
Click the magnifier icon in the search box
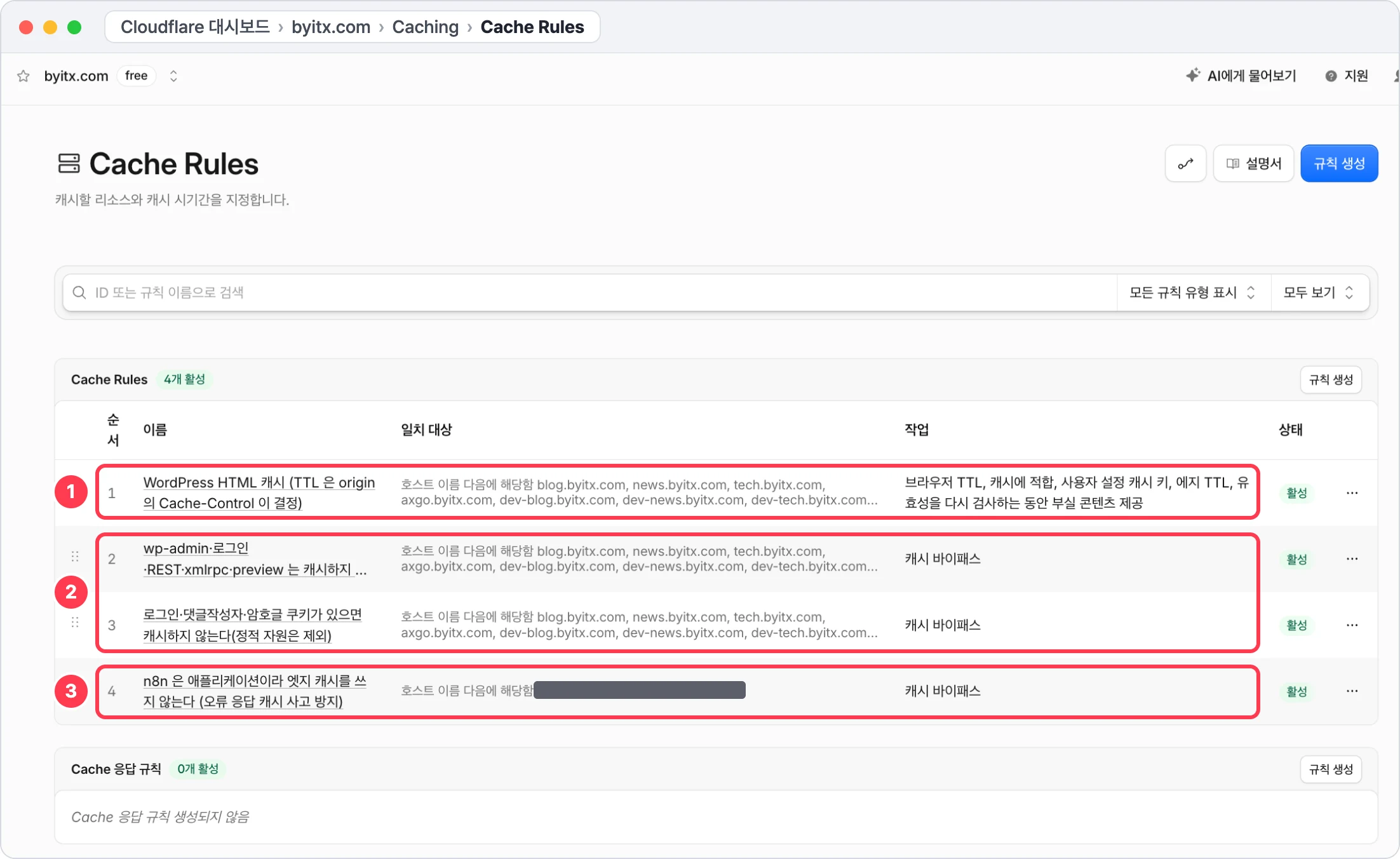[x=79, y=293]
